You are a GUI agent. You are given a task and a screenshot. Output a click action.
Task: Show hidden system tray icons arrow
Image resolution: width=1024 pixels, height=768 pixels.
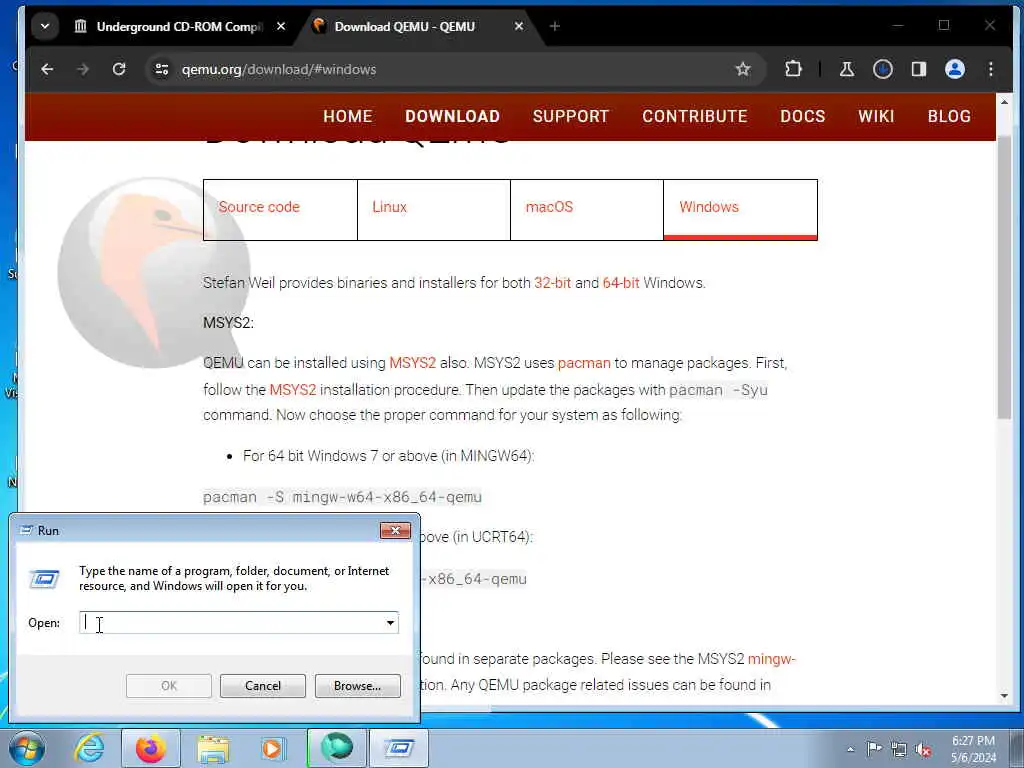click(x=850, y=749)
